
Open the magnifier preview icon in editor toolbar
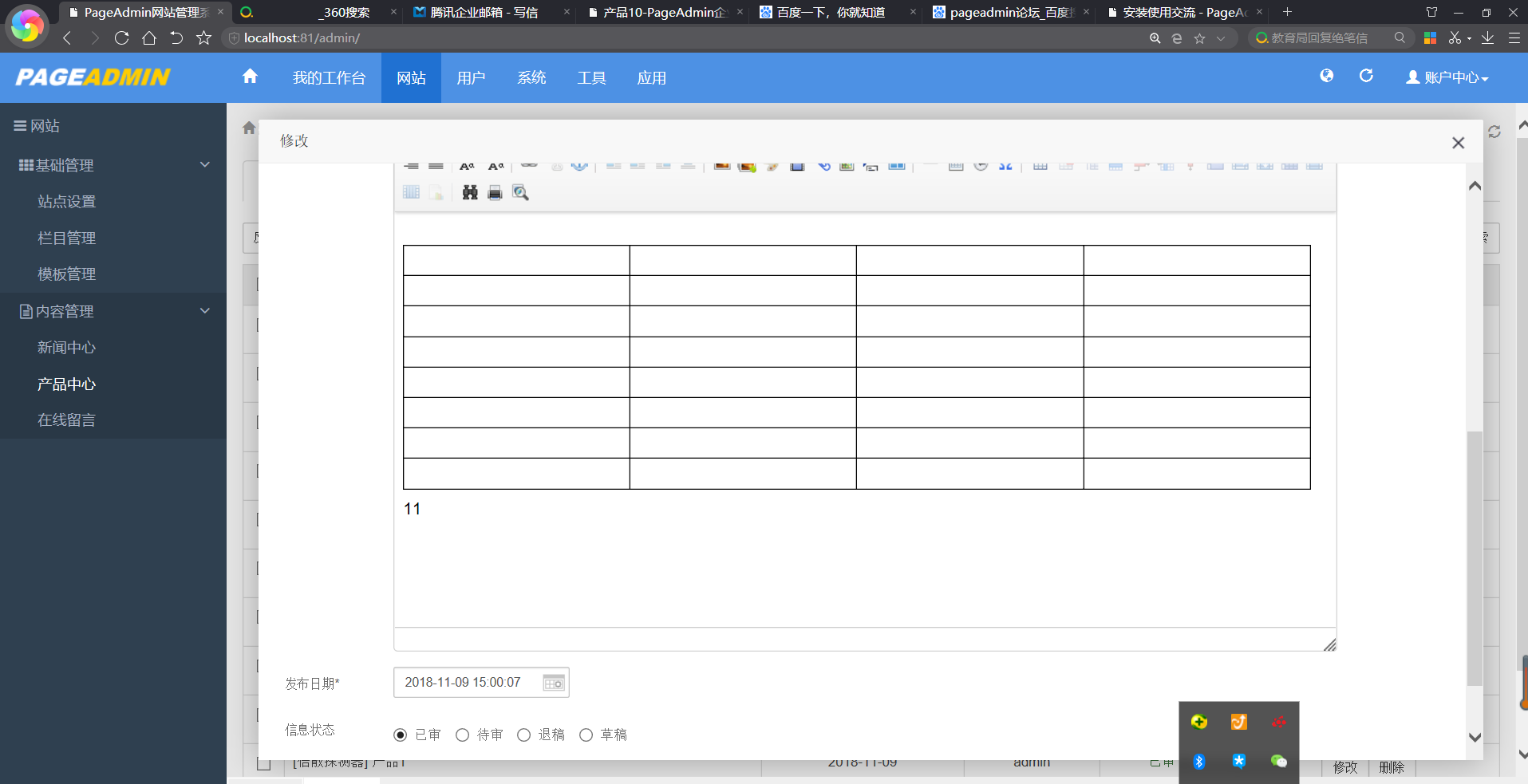click(520, 192)
